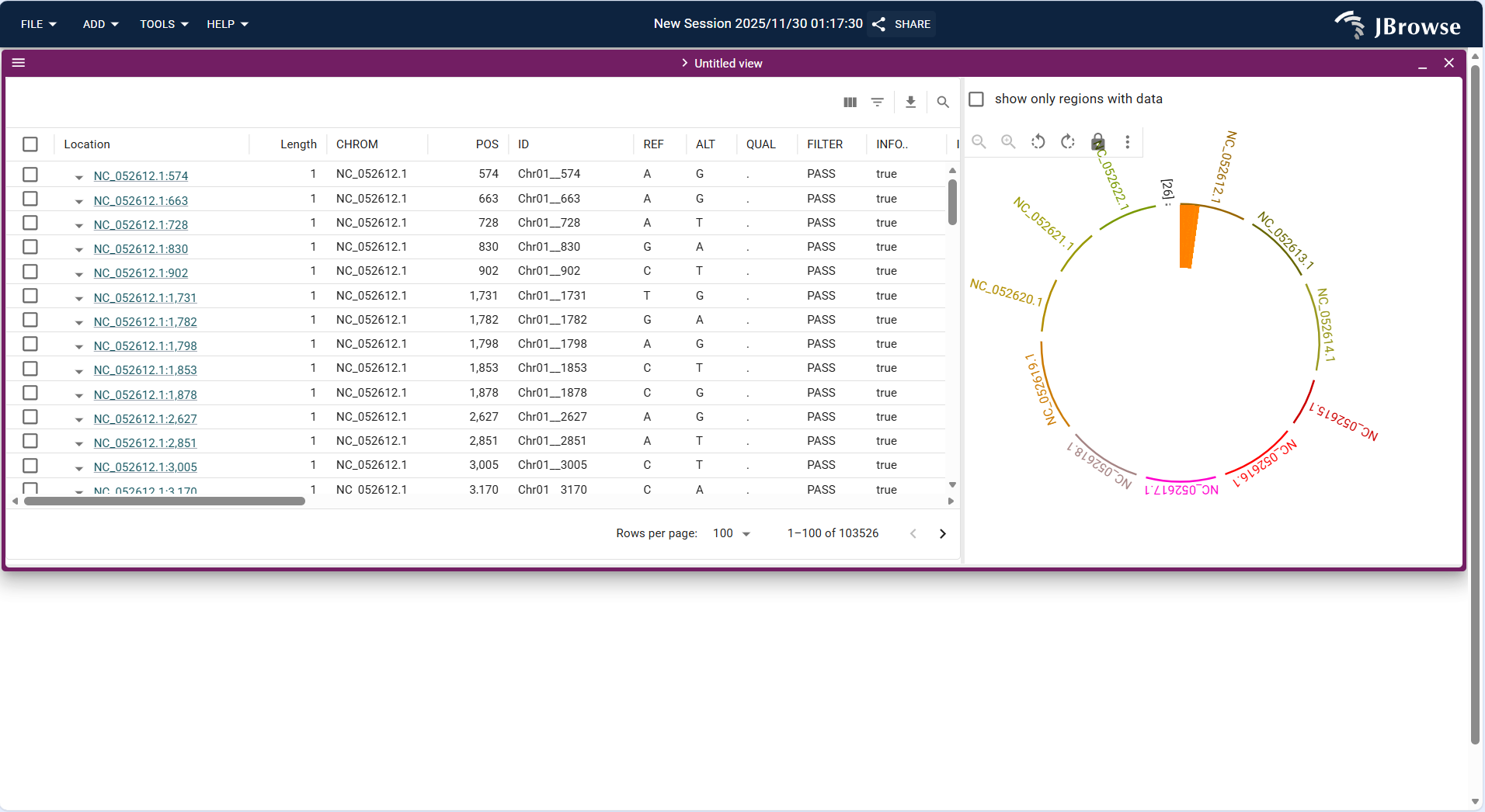Open the circular view kebab menu
Viewport: 1485px width, 812px height.
click(x=1127, y=142)
